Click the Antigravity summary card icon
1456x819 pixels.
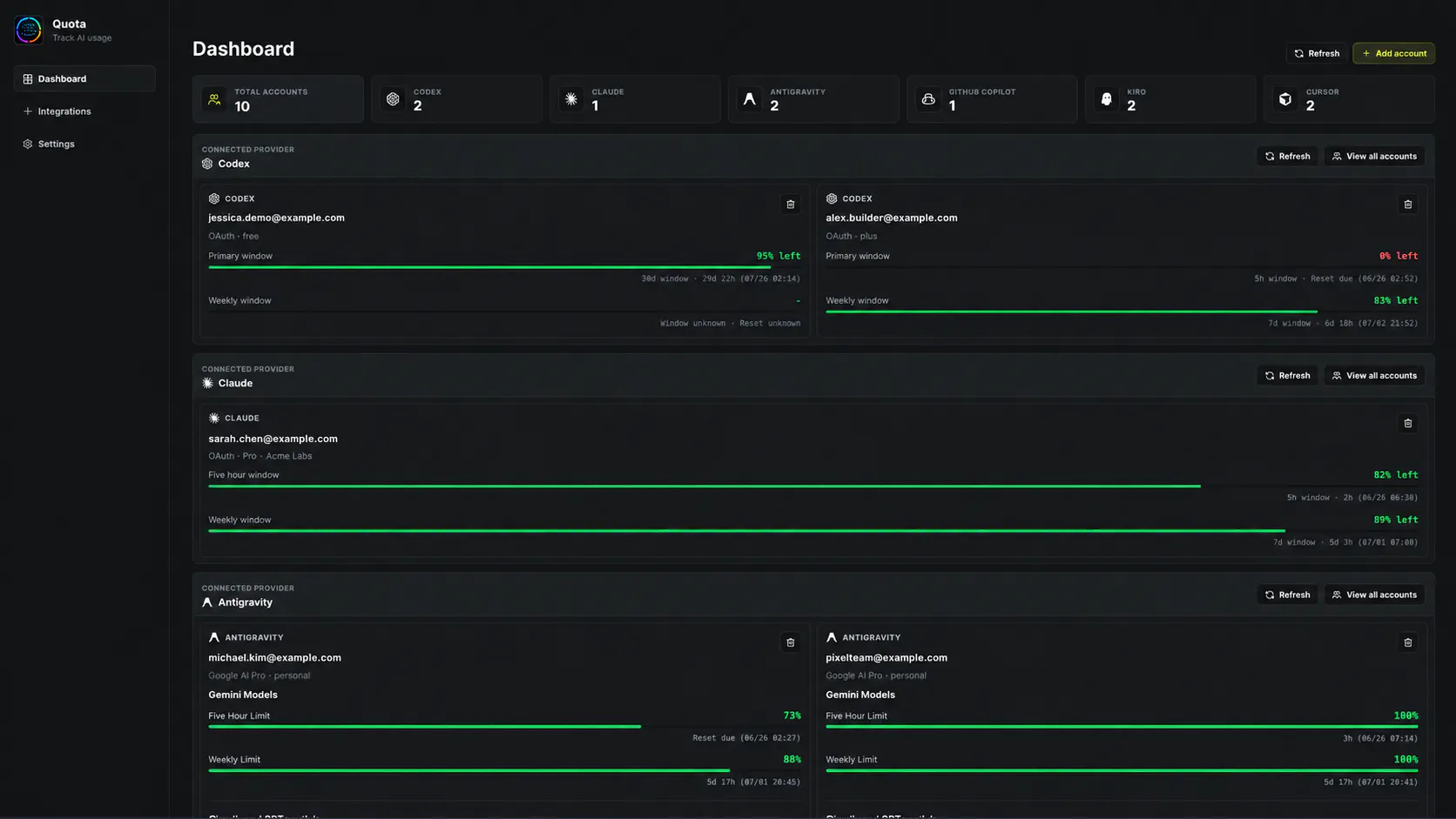coord(750,99)
